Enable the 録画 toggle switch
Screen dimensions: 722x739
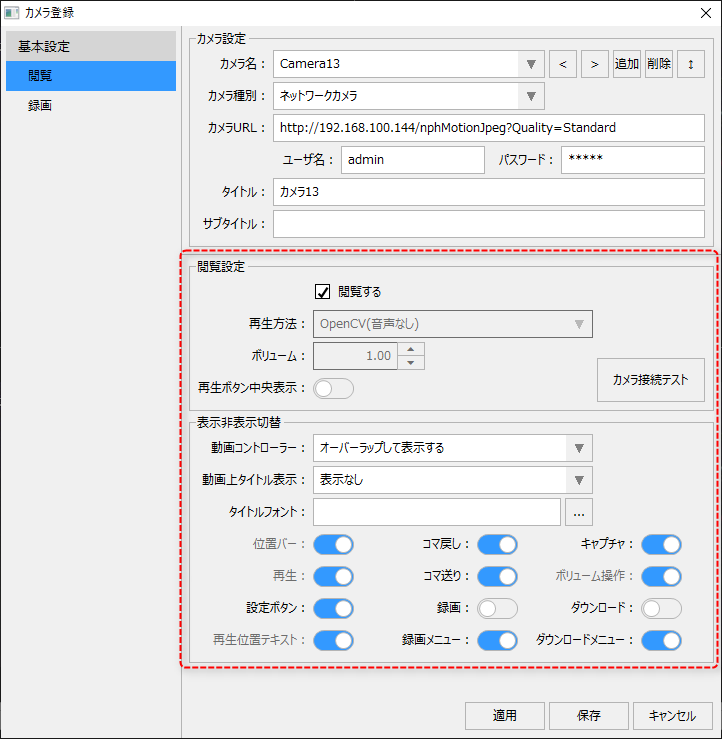(x=497, y=608)
